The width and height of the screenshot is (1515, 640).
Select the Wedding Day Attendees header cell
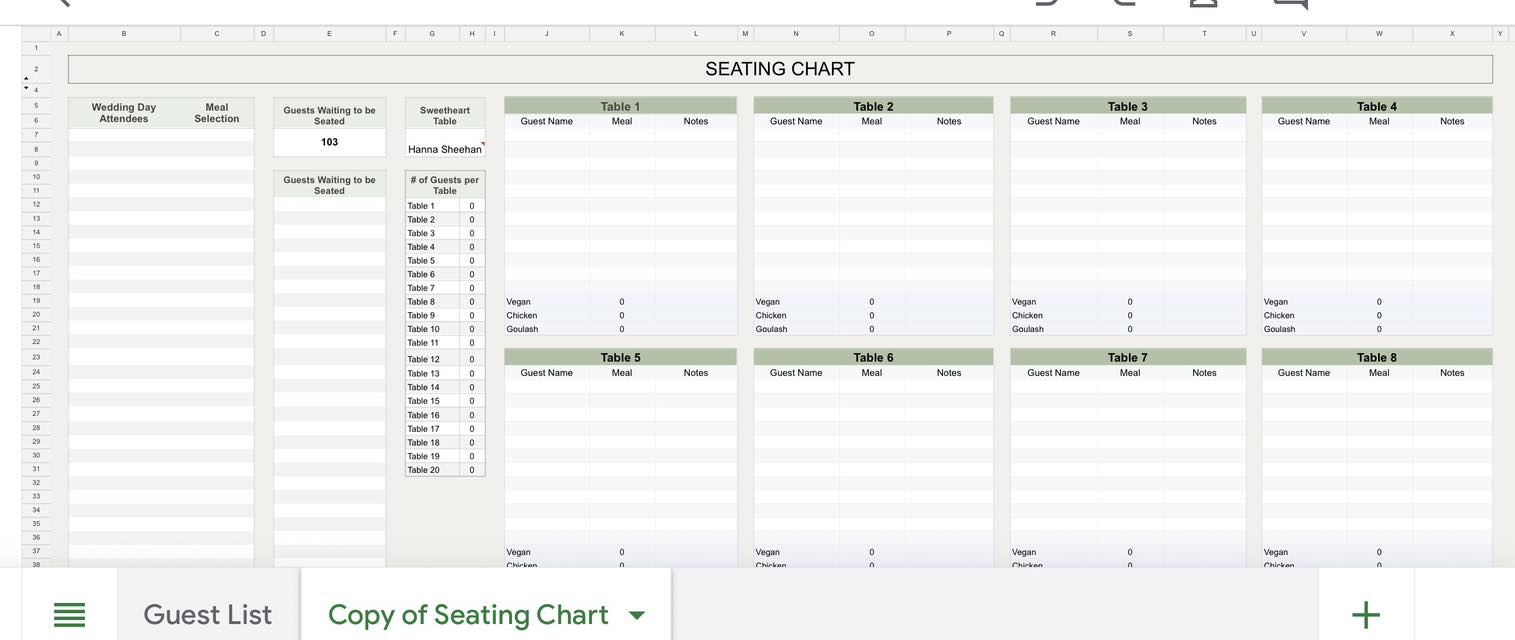124,112
